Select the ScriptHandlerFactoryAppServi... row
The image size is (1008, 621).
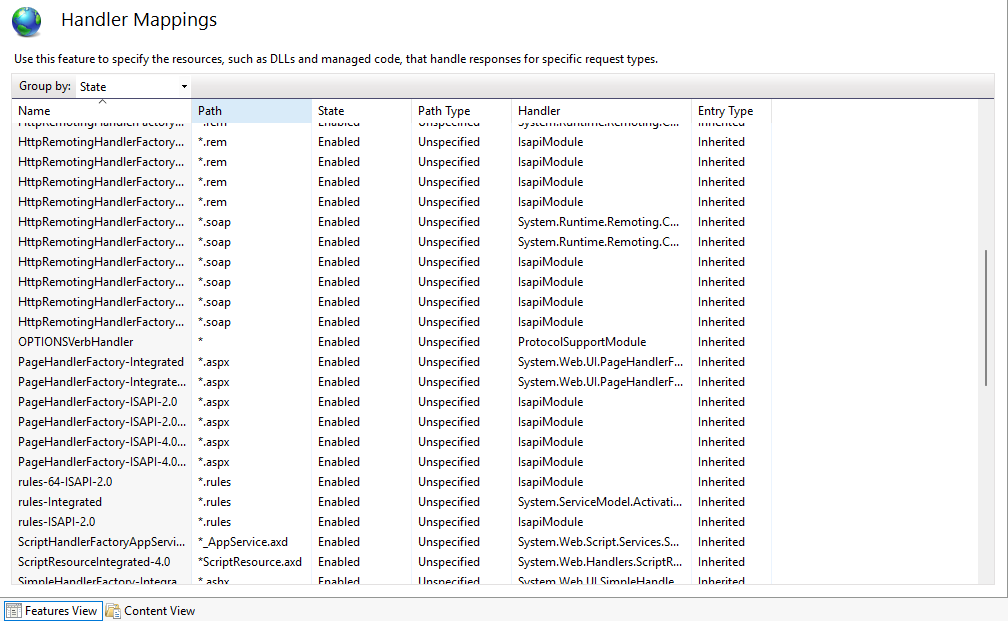coord(392,541)
